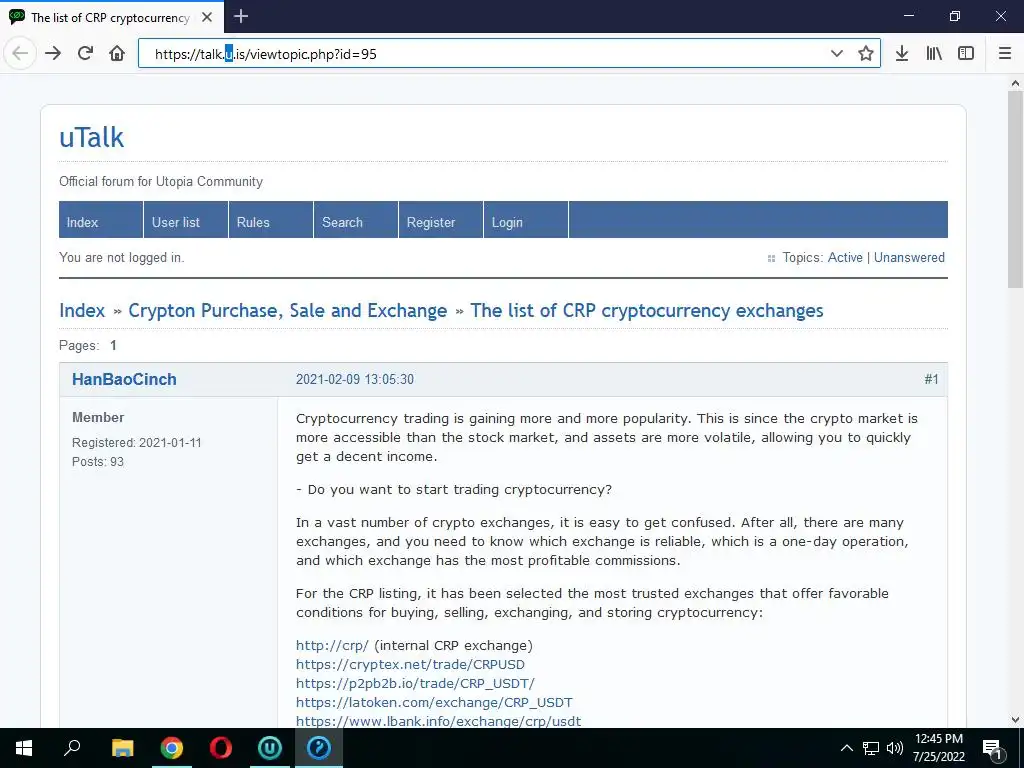Expand the address bar history dropdown
This screenshot has width=1024, height=768.
[837, 54]
